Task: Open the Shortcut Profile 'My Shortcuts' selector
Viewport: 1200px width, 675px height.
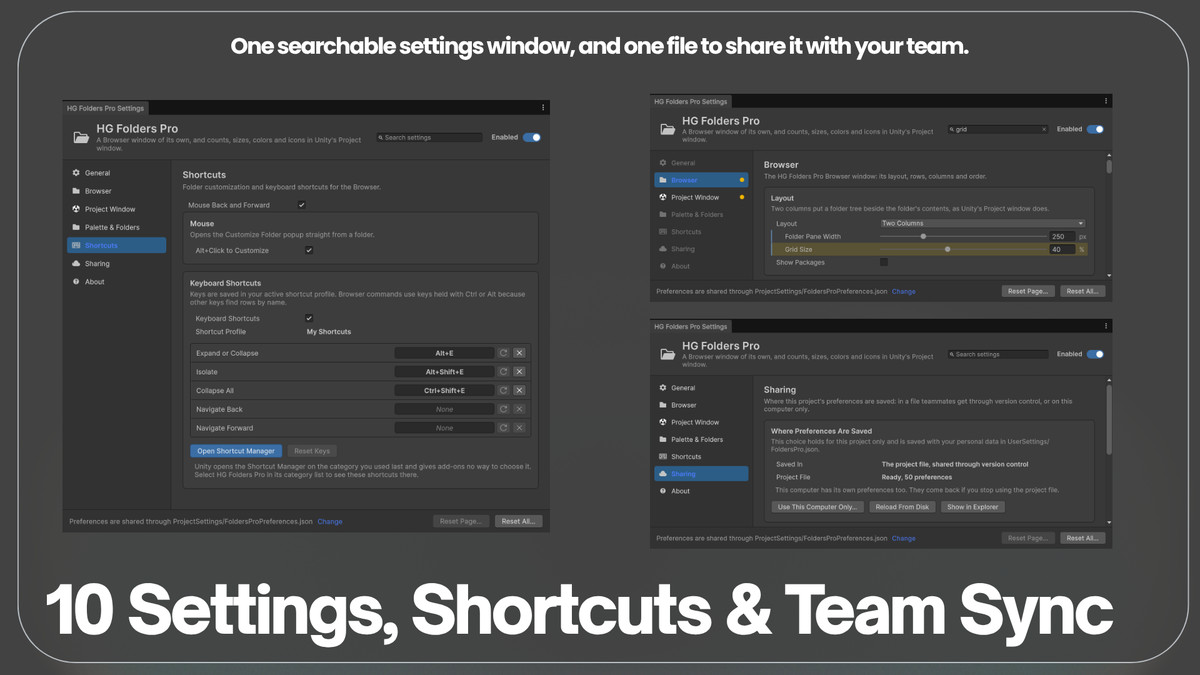Action: click(329, 332)
